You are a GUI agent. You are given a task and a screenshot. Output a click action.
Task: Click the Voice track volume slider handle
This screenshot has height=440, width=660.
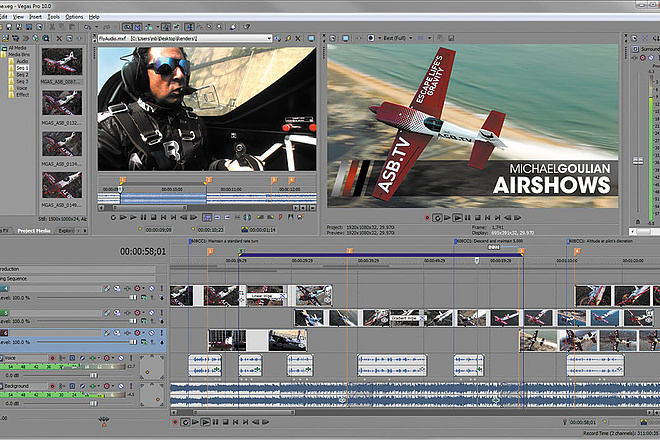click(x=94, y=375)
